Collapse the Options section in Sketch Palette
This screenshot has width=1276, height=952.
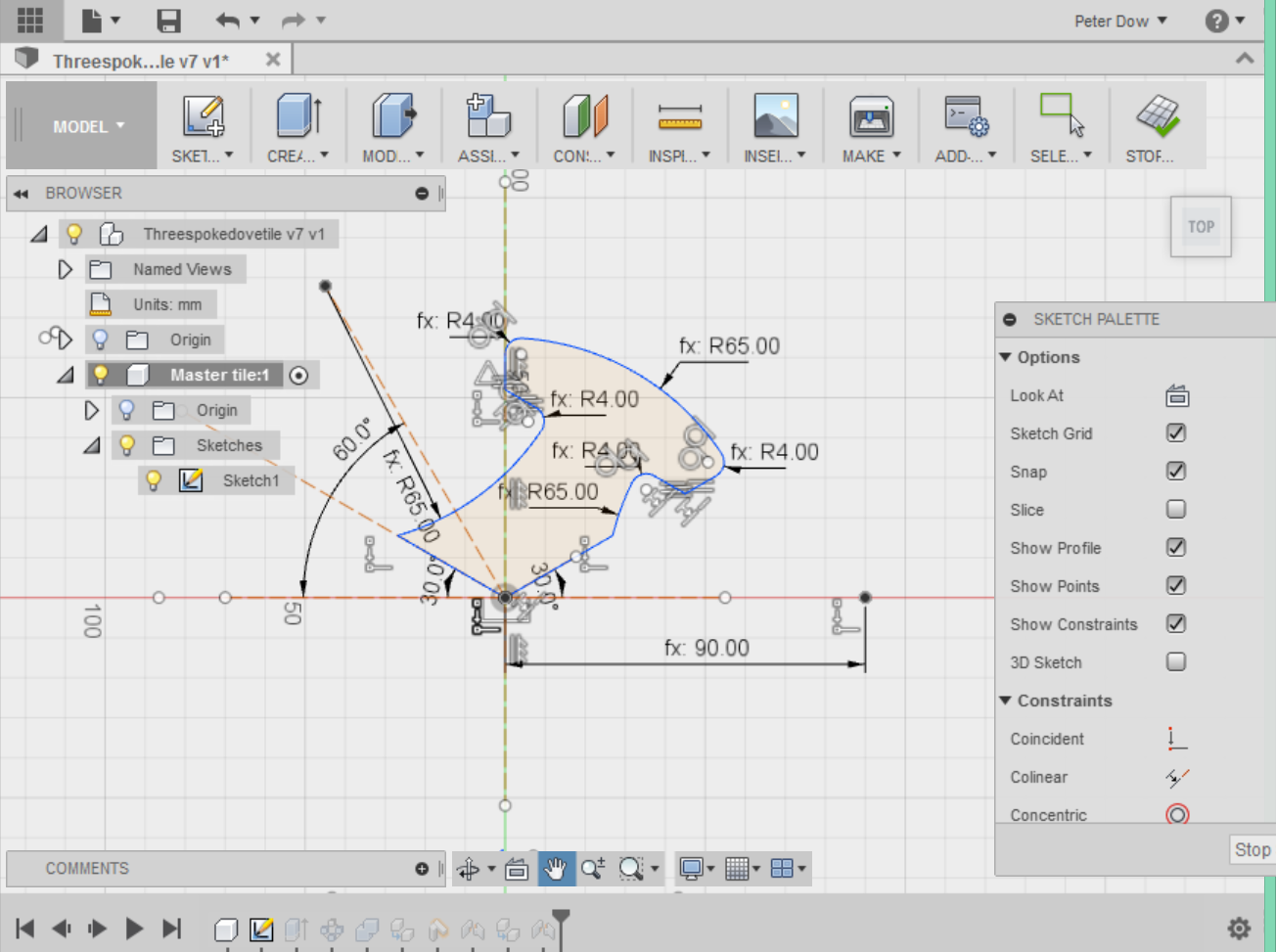point(1006,357)
